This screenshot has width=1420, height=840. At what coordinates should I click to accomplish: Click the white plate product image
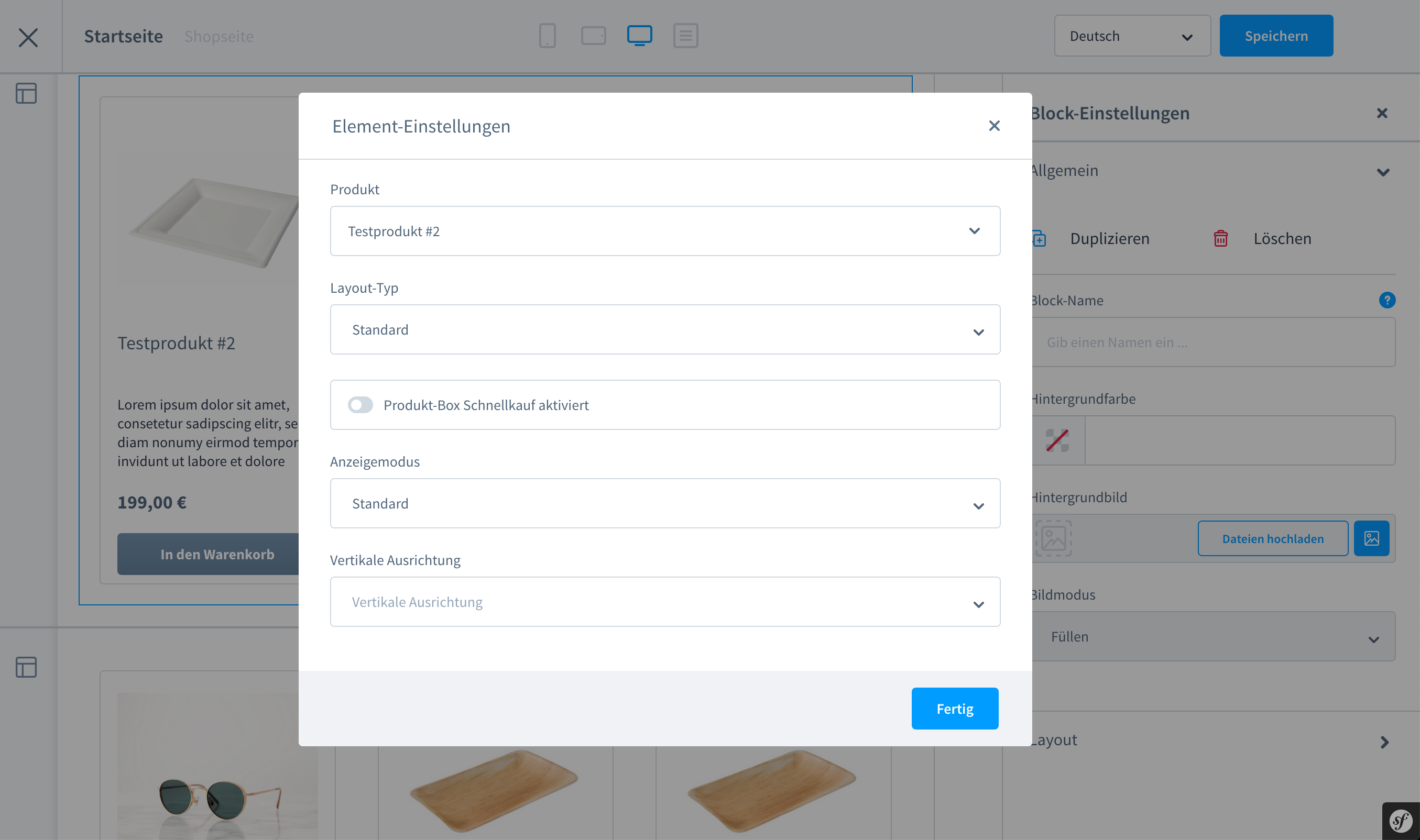(214, 223)
